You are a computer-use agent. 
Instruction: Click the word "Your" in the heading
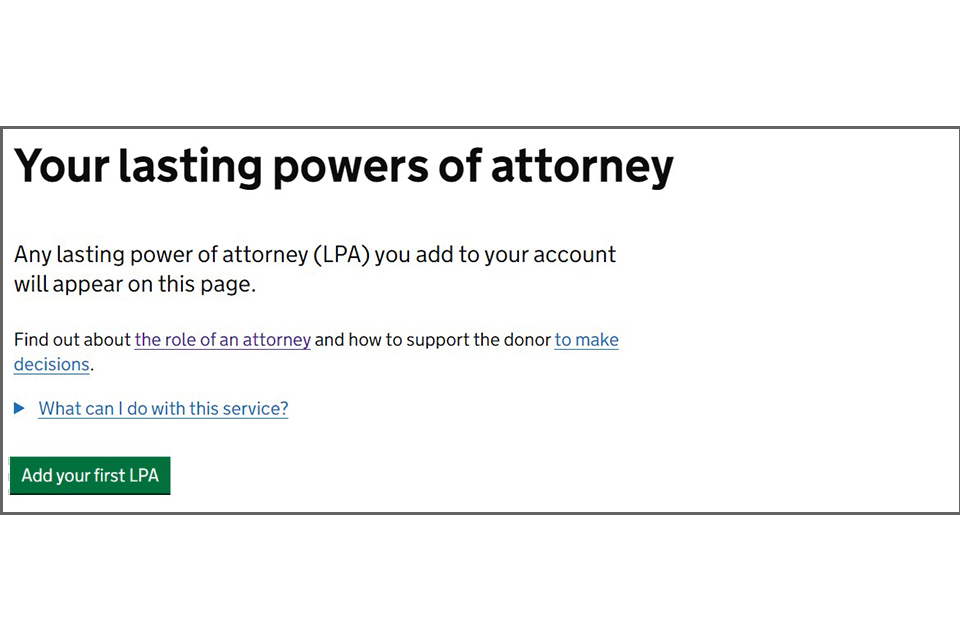coord(60,168)
